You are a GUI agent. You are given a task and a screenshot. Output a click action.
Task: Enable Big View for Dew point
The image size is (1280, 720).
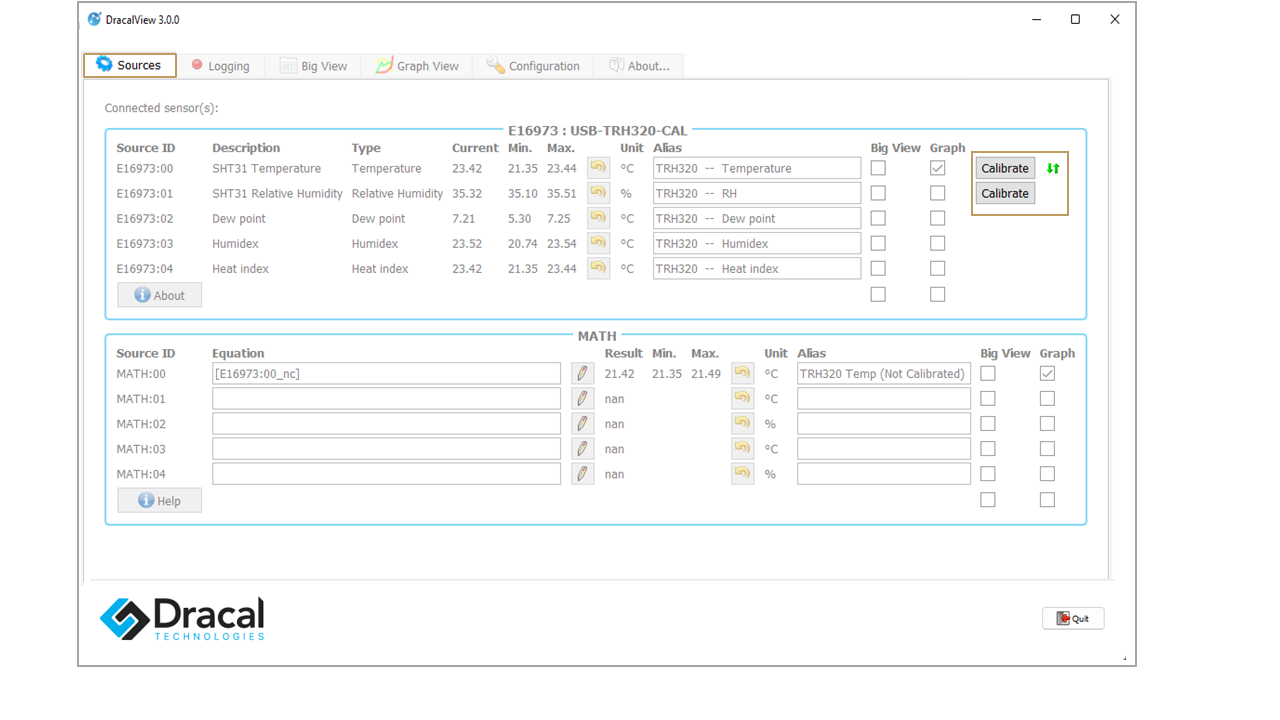(878, 218)
